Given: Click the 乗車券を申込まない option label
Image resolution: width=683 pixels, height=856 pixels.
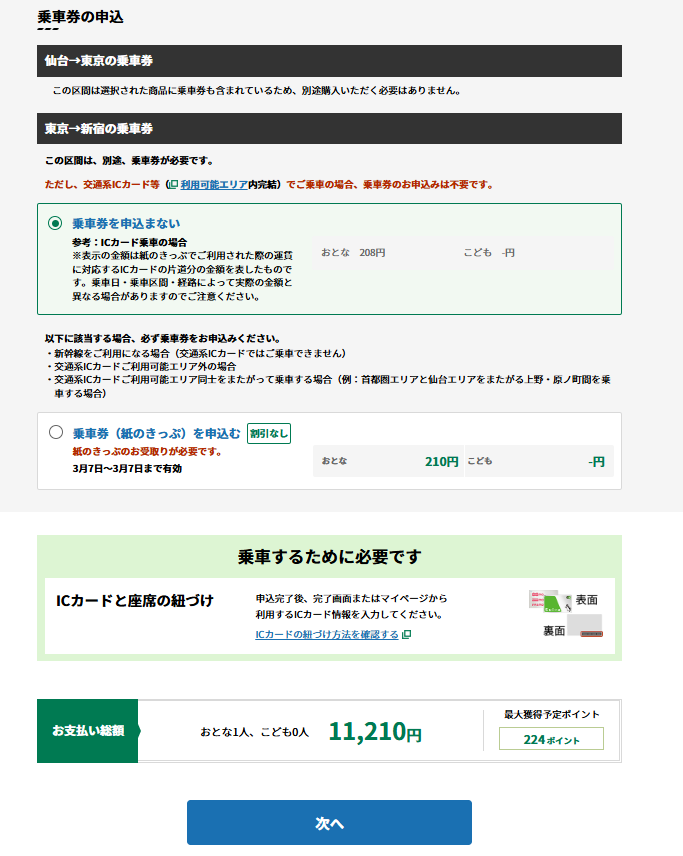Looking at the screenshot, I should tap(126, 223).
